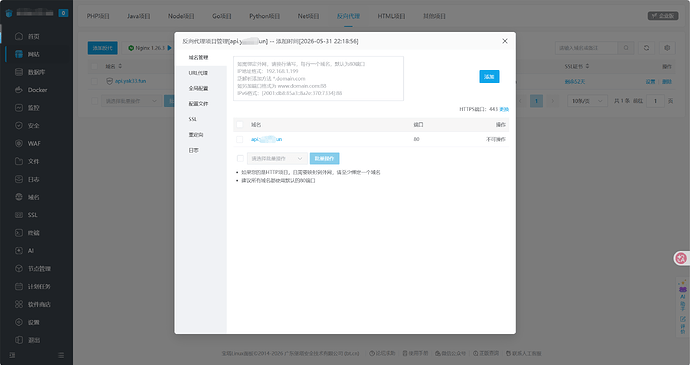Open the Docker icon in sidebar
The width and height of the screenshot is (690, 365).
[19, 90]
